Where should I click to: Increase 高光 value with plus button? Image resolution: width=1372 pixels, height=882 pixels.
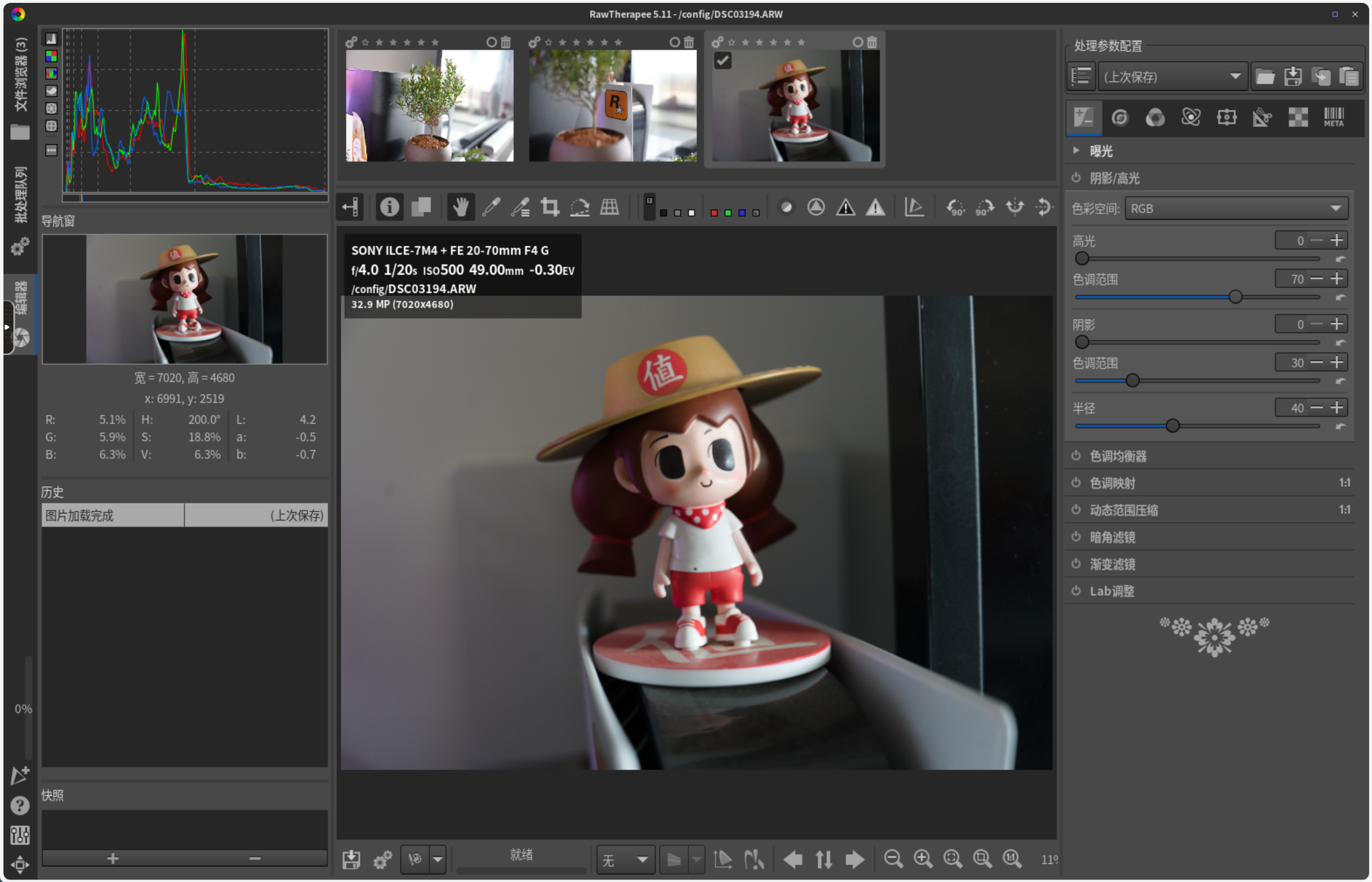click(x=1337, y=241)
